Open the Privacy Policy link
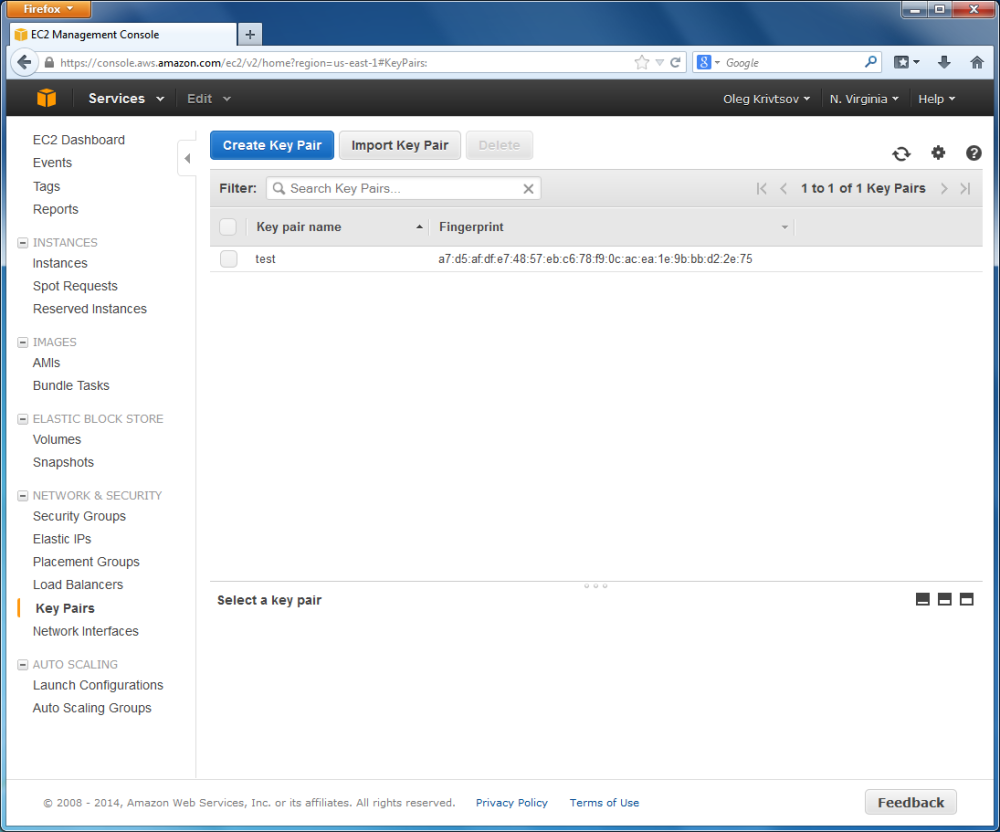This screenshot has height=832, width=1000. (x=511, y=803)
